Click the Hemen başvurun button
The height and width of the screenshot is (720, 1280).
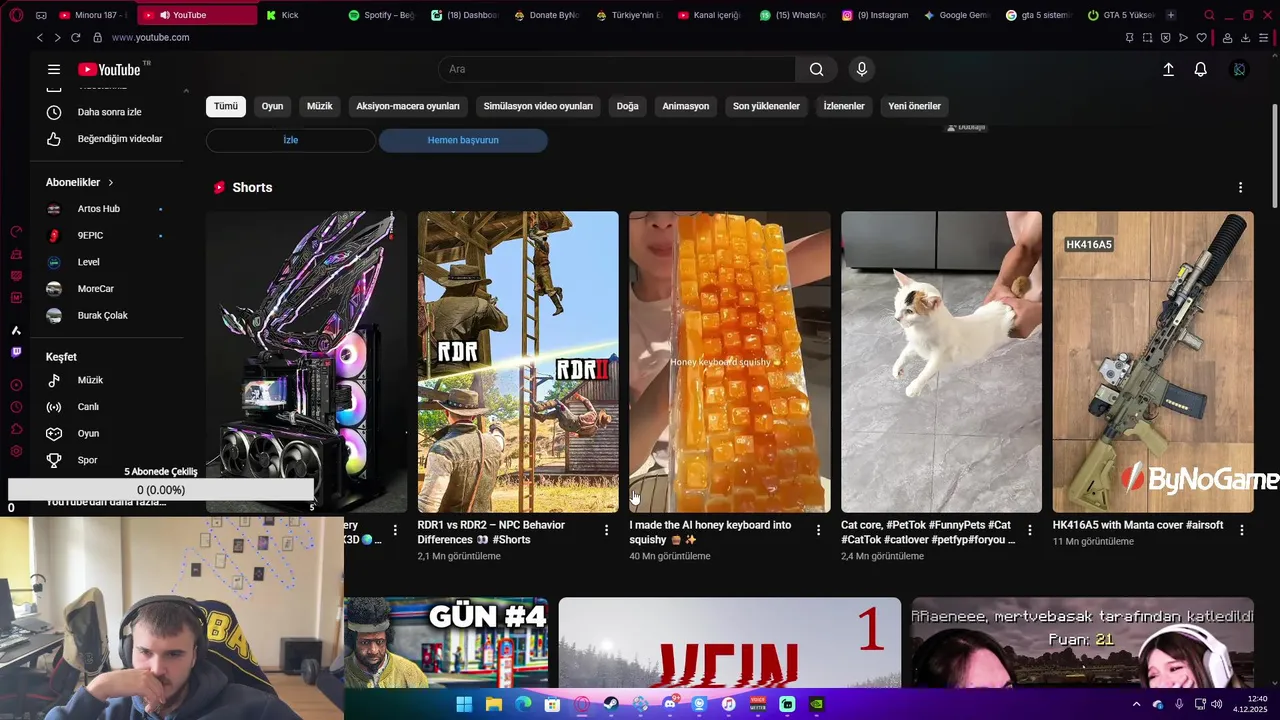[x=463, y=140]
